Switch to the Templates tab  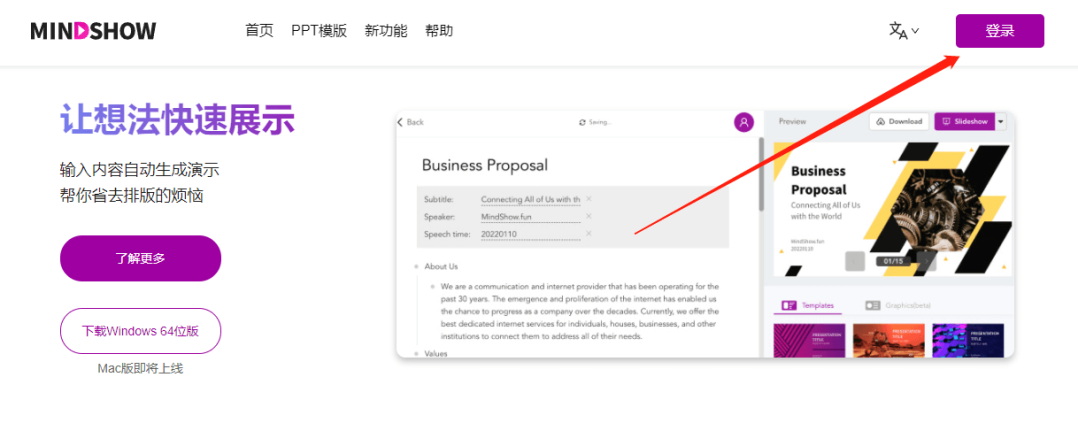808,304
